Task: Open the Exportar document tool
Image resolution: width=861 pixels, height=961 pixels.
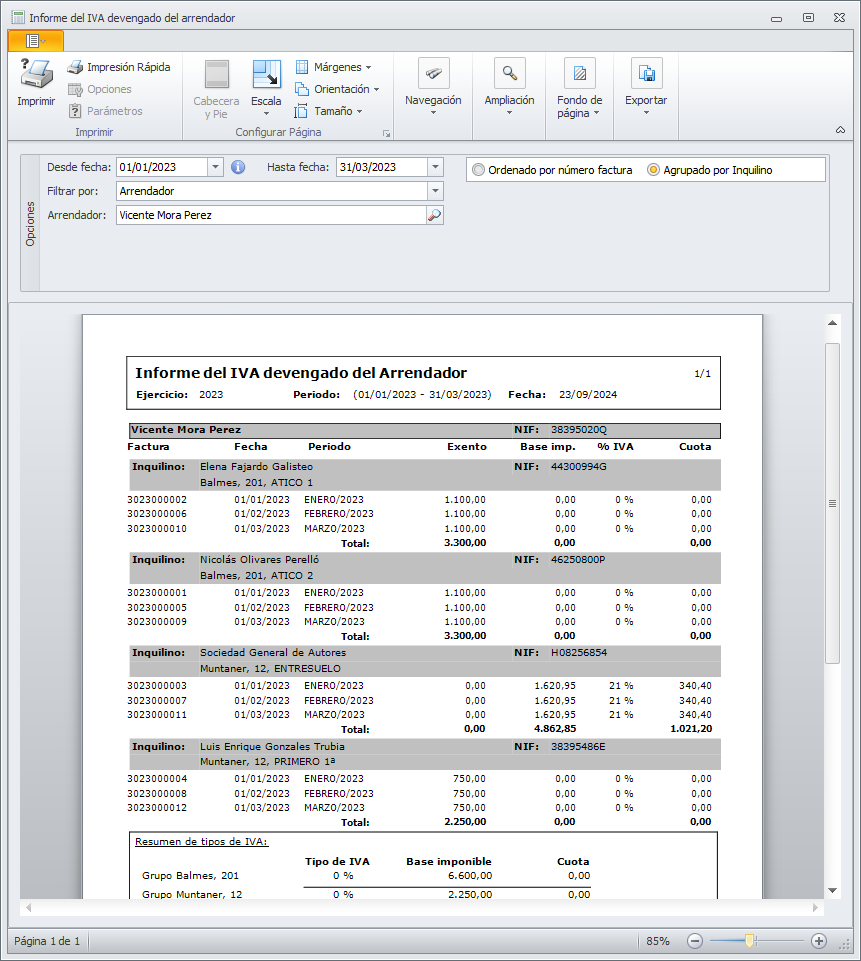Action: pos(646,74)
